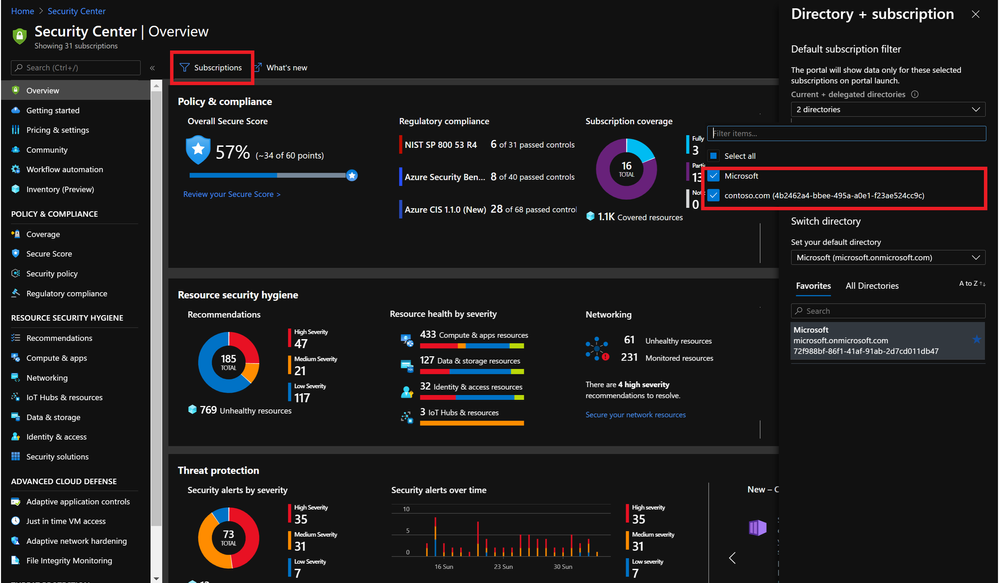This screenshot has width=999, height=583.
Task: Click the Workflow automation gear icon
Action: (16, 169)
